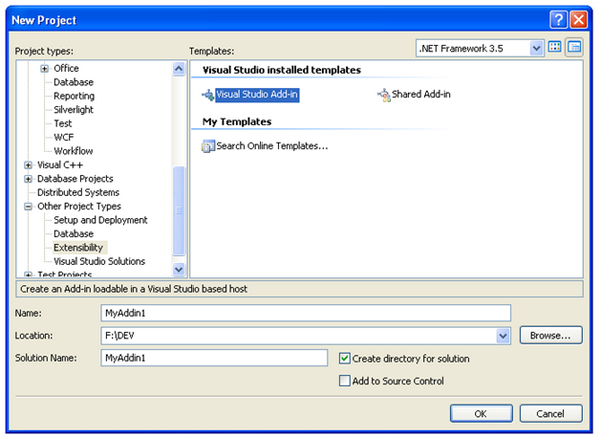Collapse the Other Project Types node
Image resolution: width=600 pixels, height=439 pixels.
28,206
